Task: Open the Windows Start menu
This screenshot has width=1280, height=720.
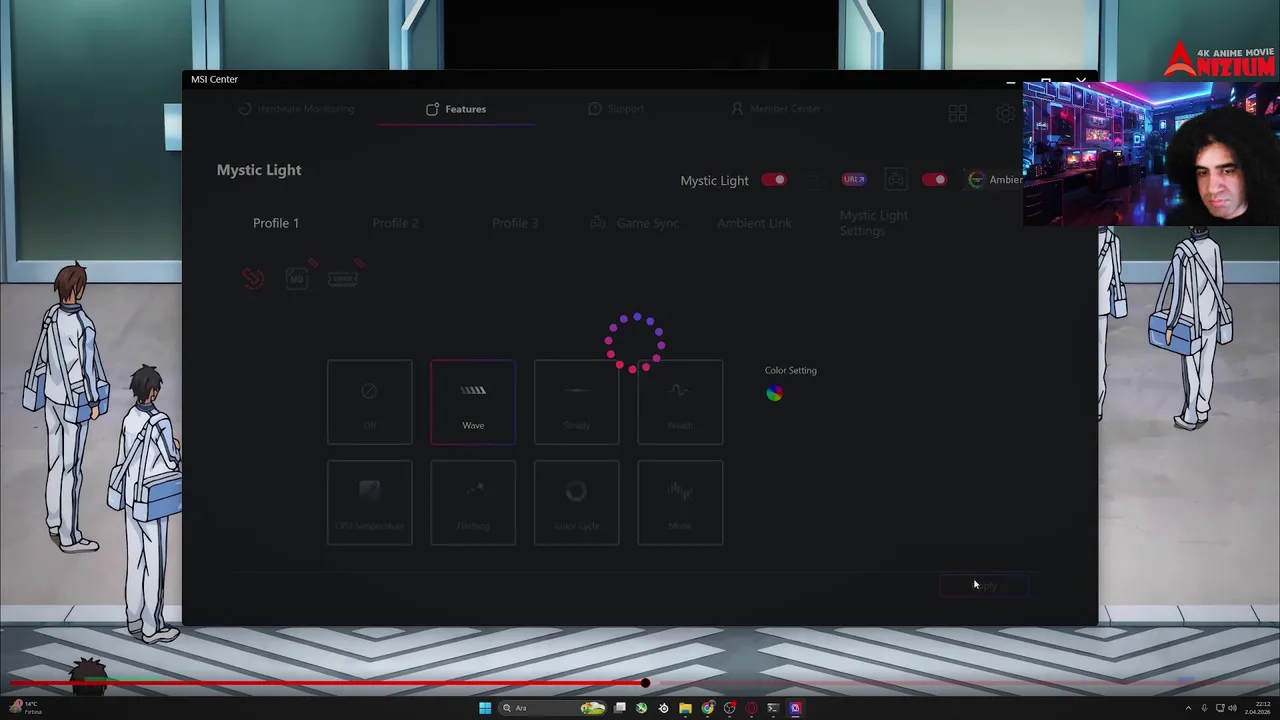Action: point(485,708)
